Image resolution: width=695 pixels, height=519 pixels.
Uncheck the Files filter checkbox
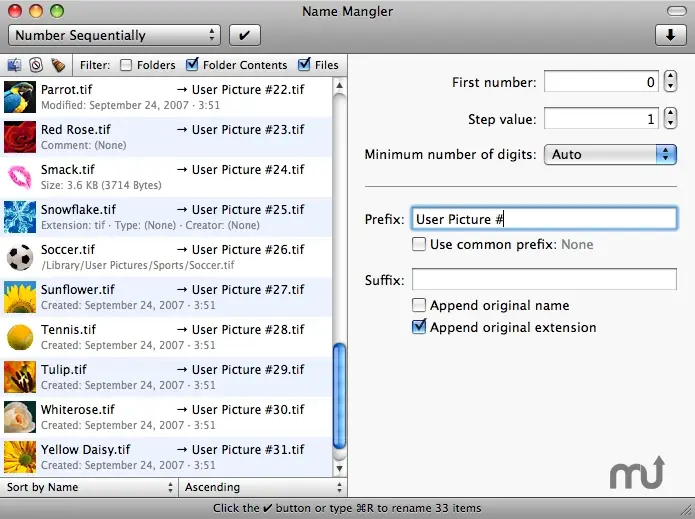304,65
